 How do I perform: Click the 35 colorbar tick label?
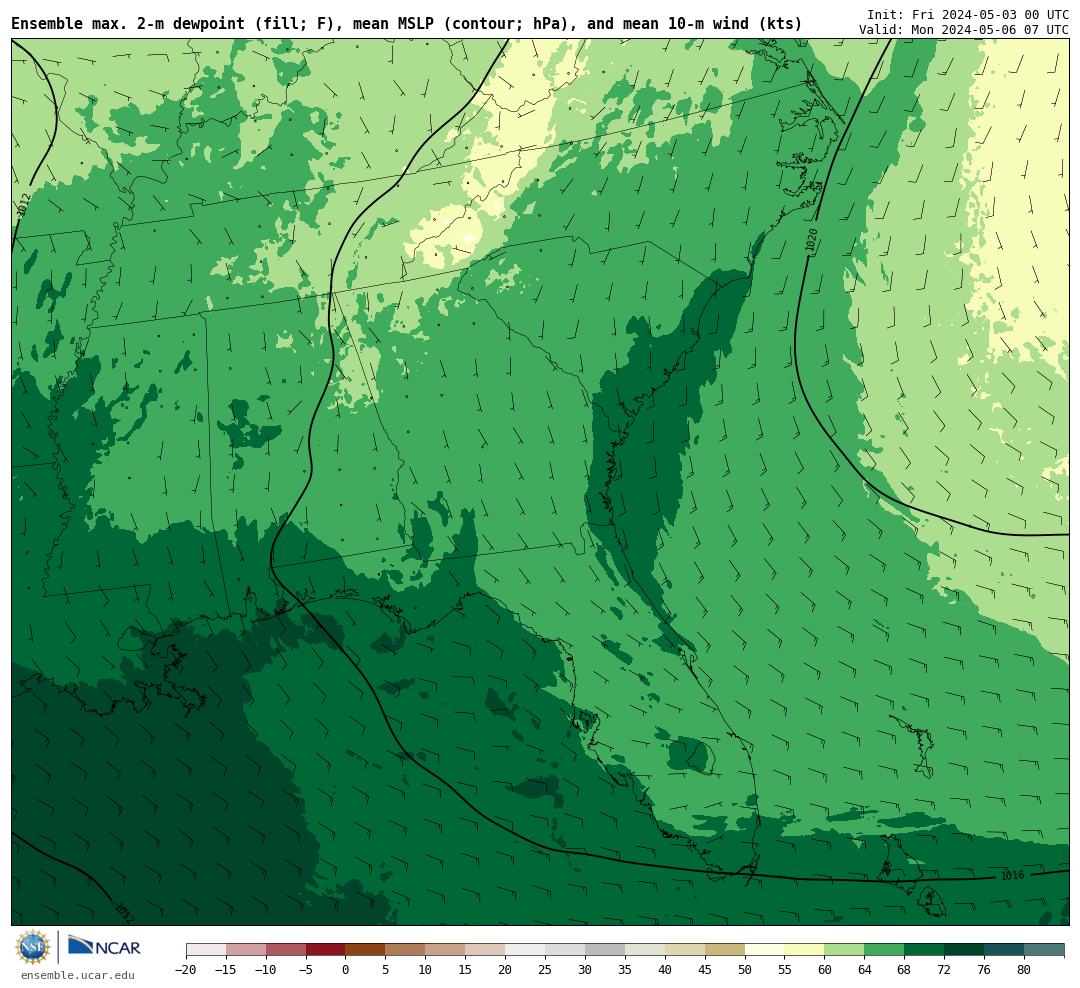tap(625, 969)
